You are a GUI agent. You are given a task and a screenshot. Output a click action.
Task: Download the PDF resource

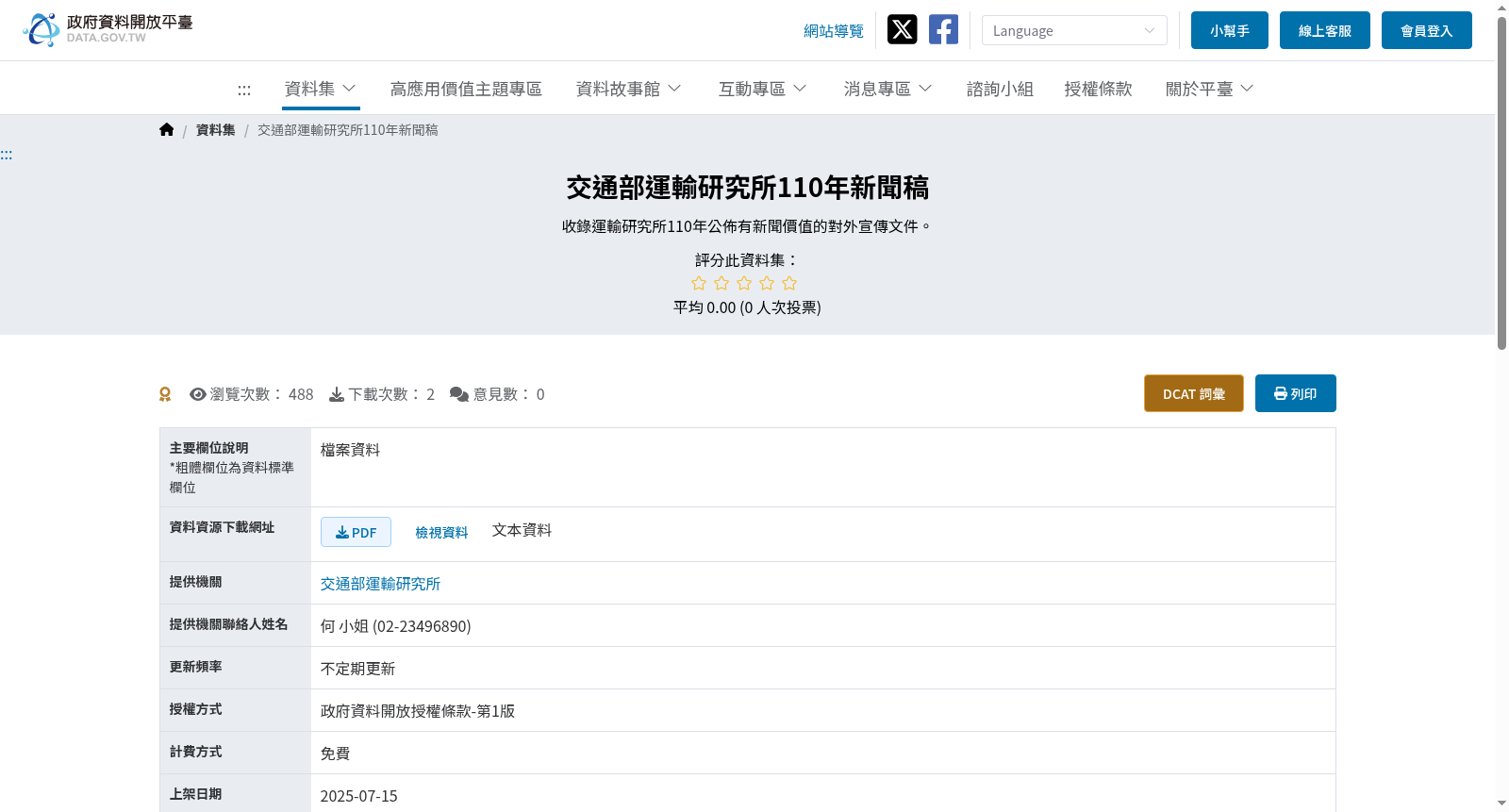coord(356,532)
